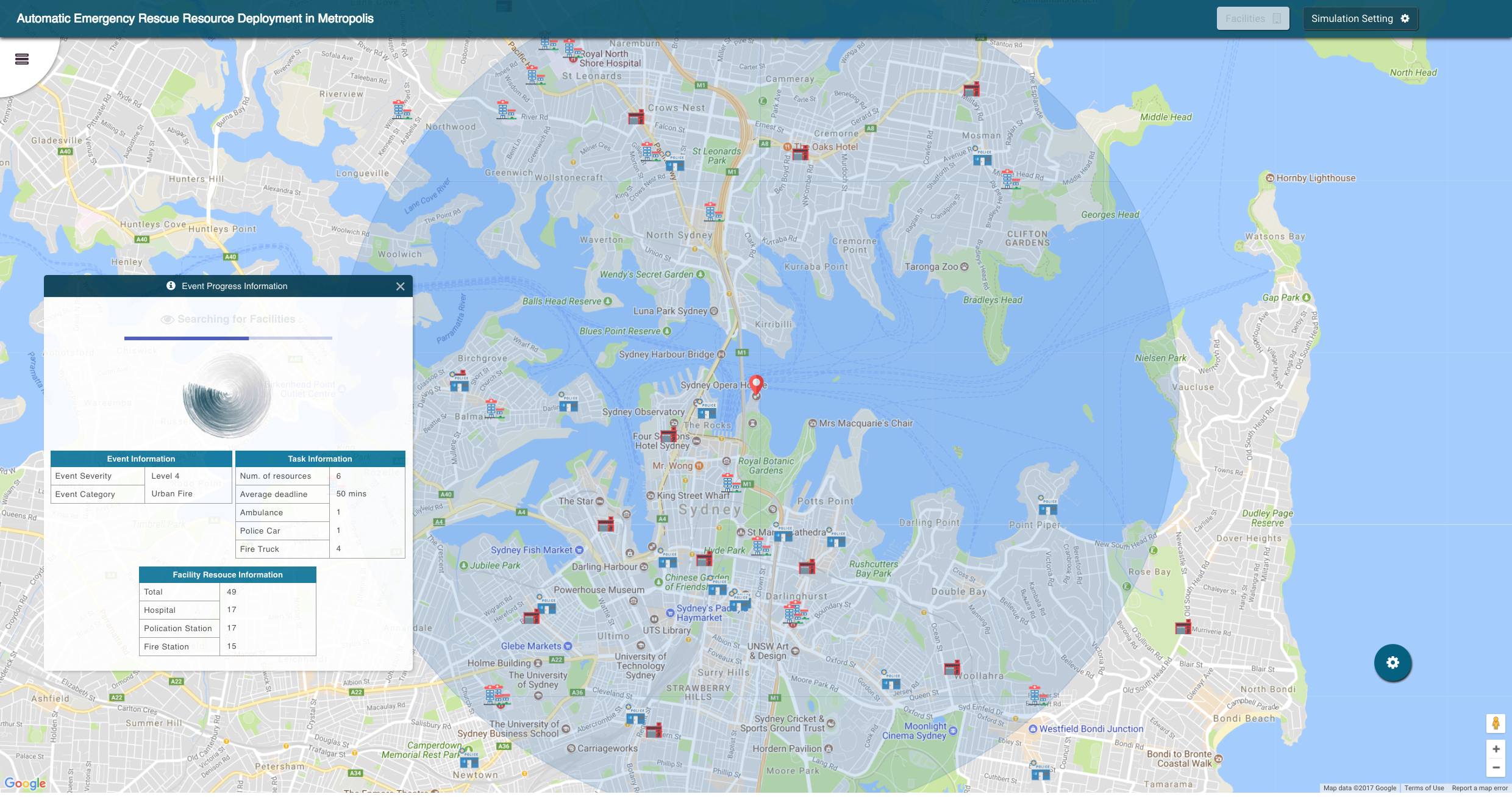Close the Event Progress Information panel

pos(400,287)
